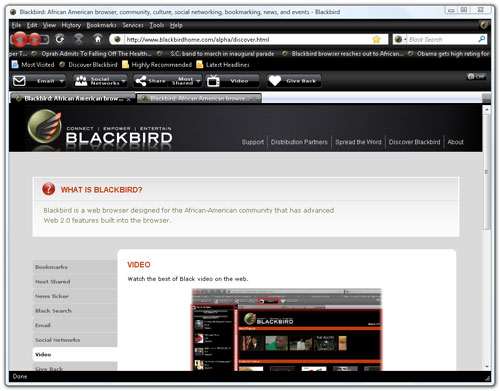
Task: Reload the page with refresh icon
Action: 60,39
